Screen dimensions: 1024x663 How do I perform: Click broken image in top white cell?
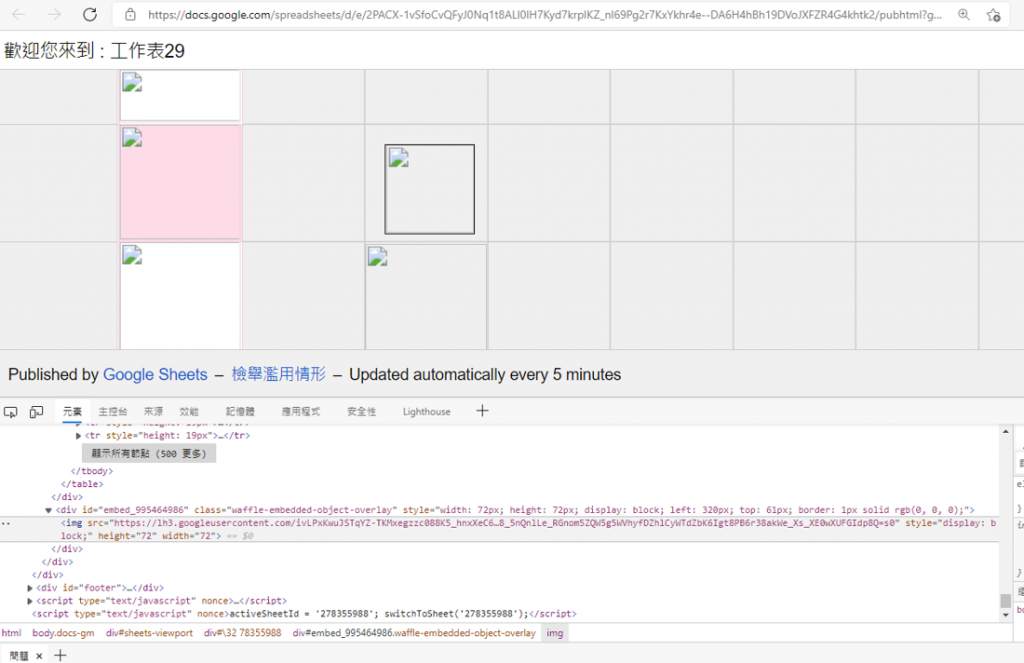[x=132, y=82]
